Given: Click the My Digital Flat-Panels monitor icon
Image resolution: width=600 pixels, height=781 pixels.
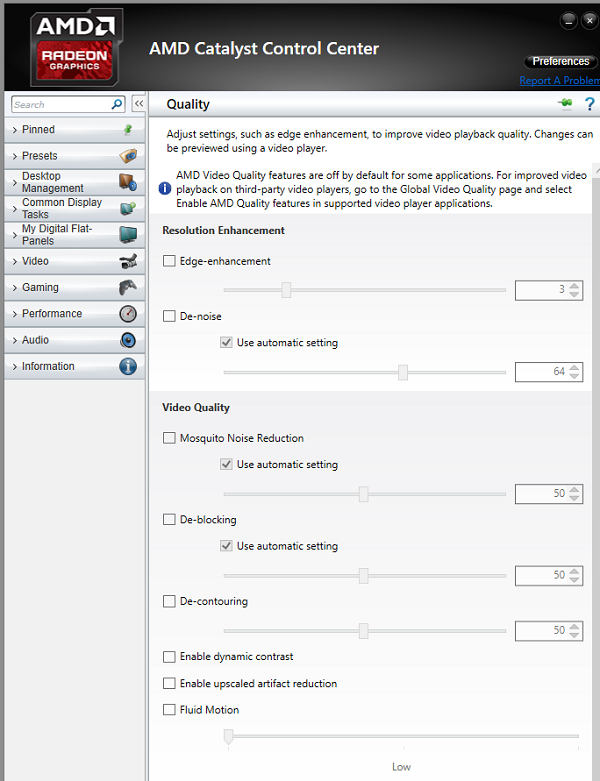Looking at the screenshot, I should click(x=128, y=235).
